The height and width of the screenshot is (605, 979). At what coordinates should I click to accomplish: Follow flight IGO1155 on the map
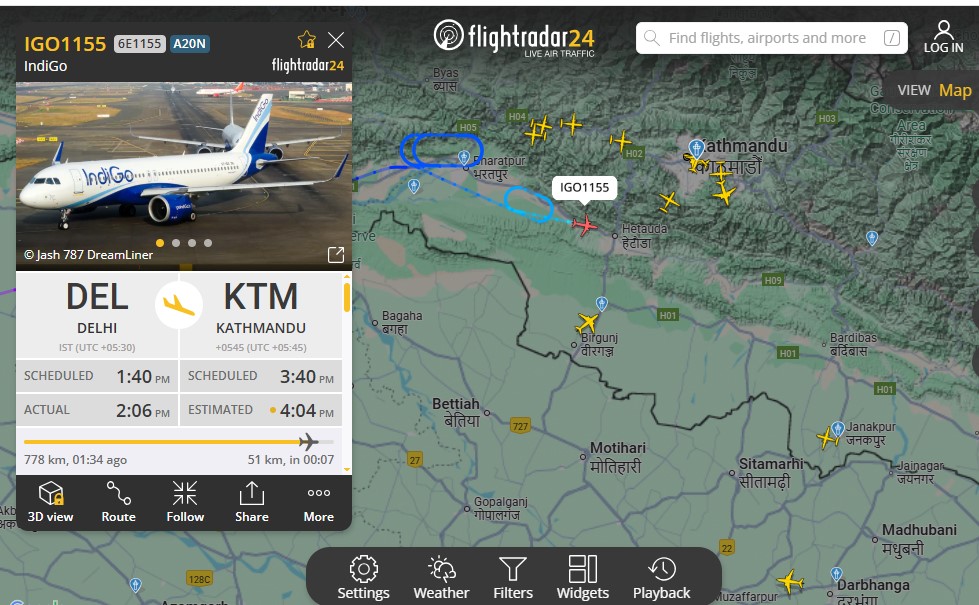tap(185, 502)
